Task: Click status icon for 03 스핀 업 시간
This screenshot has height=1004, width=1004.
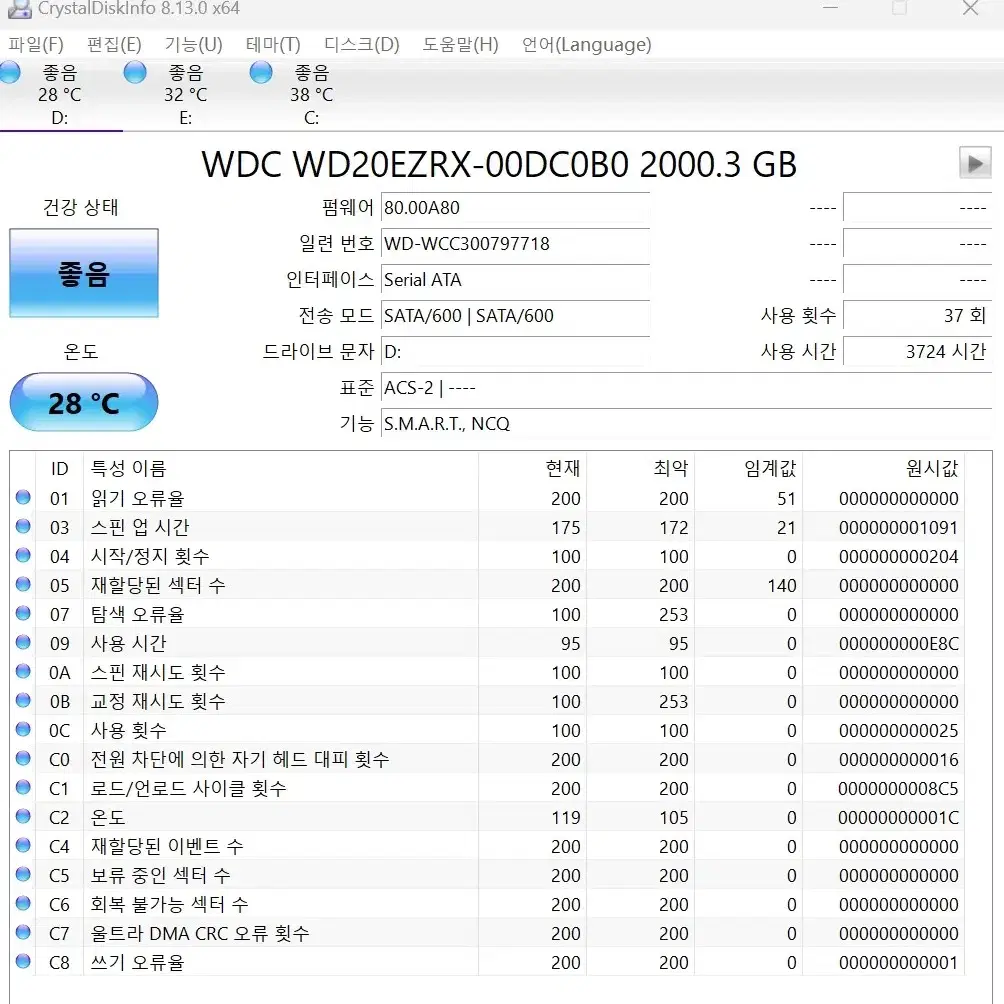Action: pyautogui.click(x=23, y=526)
